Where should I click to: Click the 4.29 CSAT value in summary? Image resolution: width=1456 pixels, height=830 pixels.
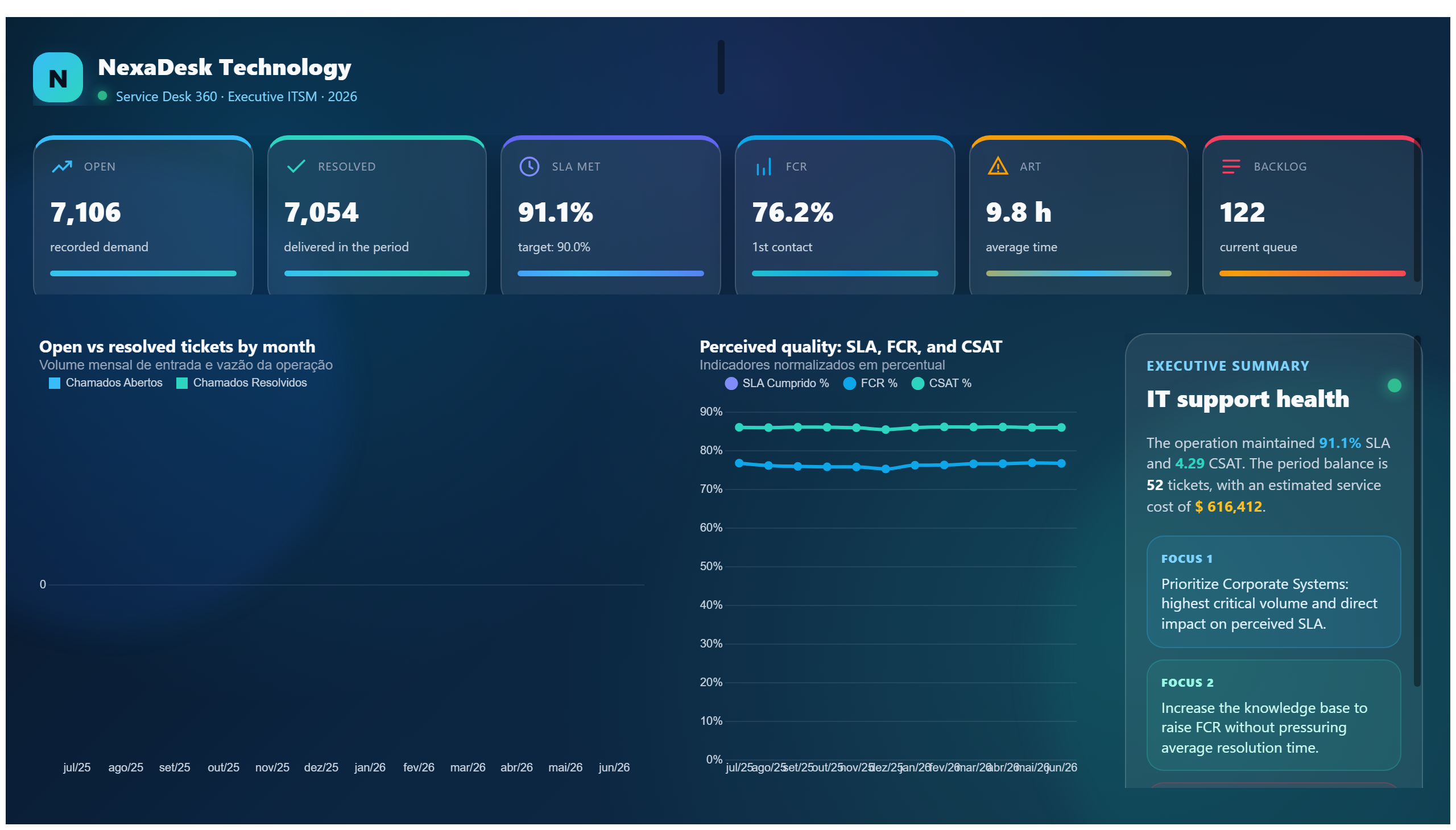(x=1189, y=463)
